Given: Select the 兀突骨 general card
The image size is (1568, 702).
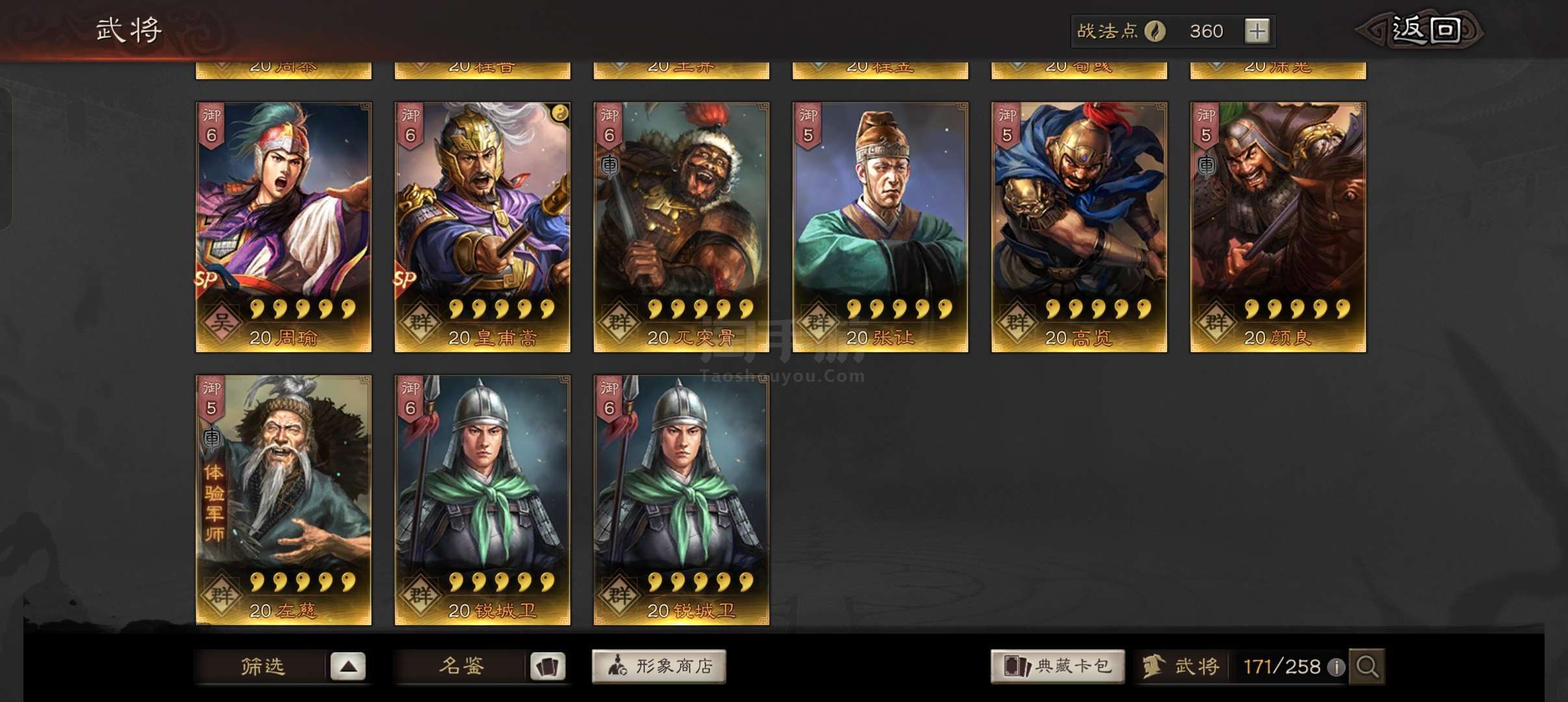Looking at the screenshot, I should coord(681,227).
